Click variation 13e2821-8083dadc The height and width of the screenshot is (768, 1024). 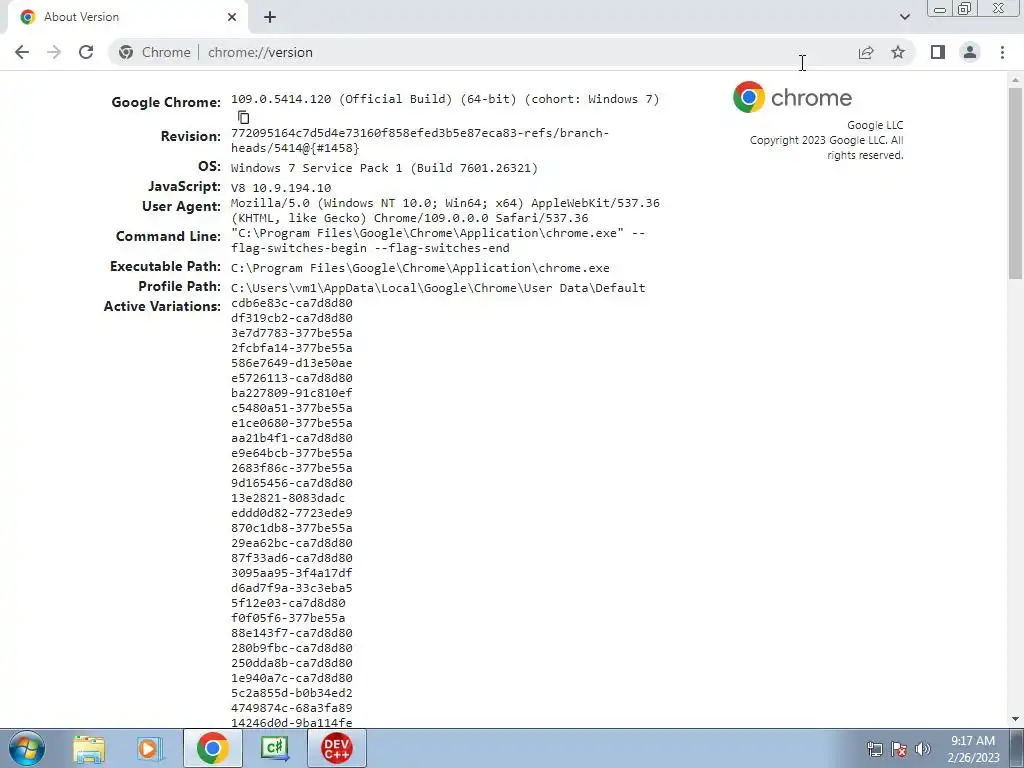[x=288, y=498]
